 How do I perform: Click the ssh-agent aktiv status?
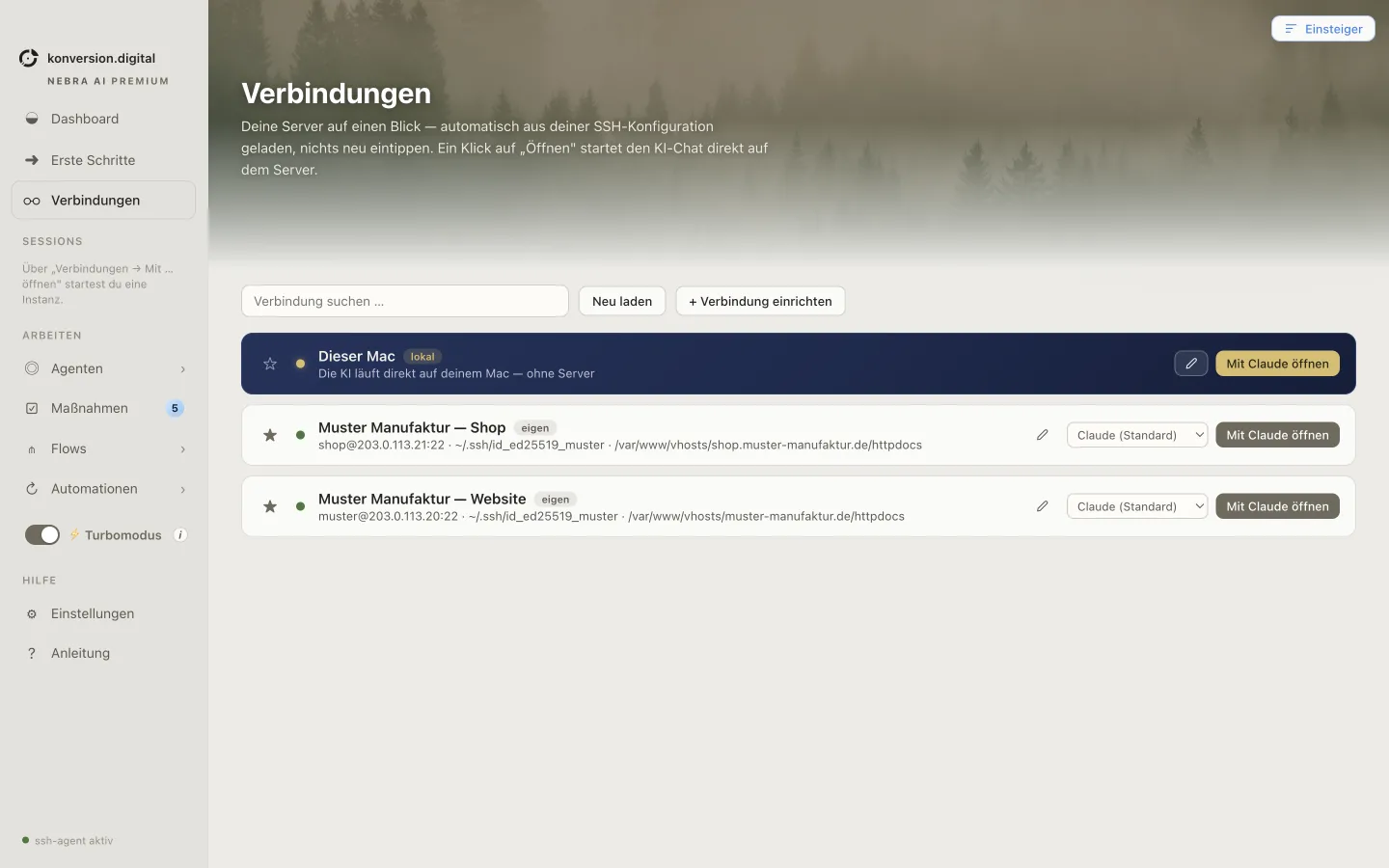click(x=68, y=841)
